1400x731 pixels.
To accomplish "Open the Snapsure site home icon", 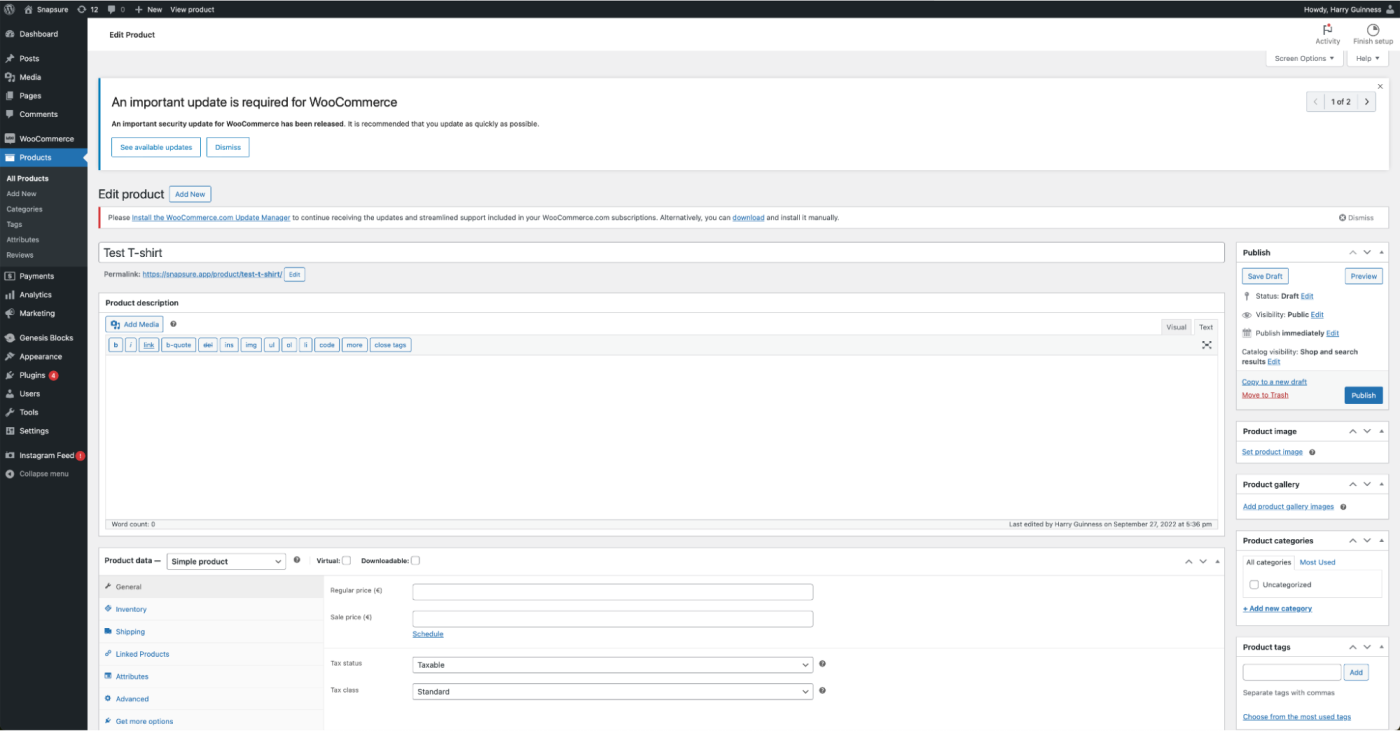I will pos(29,9).
